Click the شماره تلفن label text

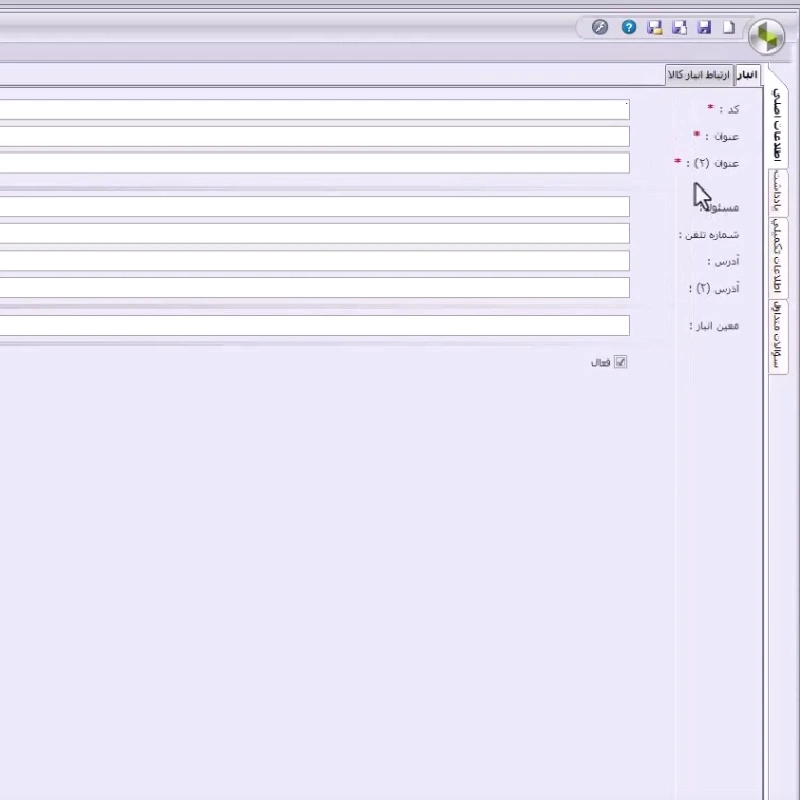[711, 235]
